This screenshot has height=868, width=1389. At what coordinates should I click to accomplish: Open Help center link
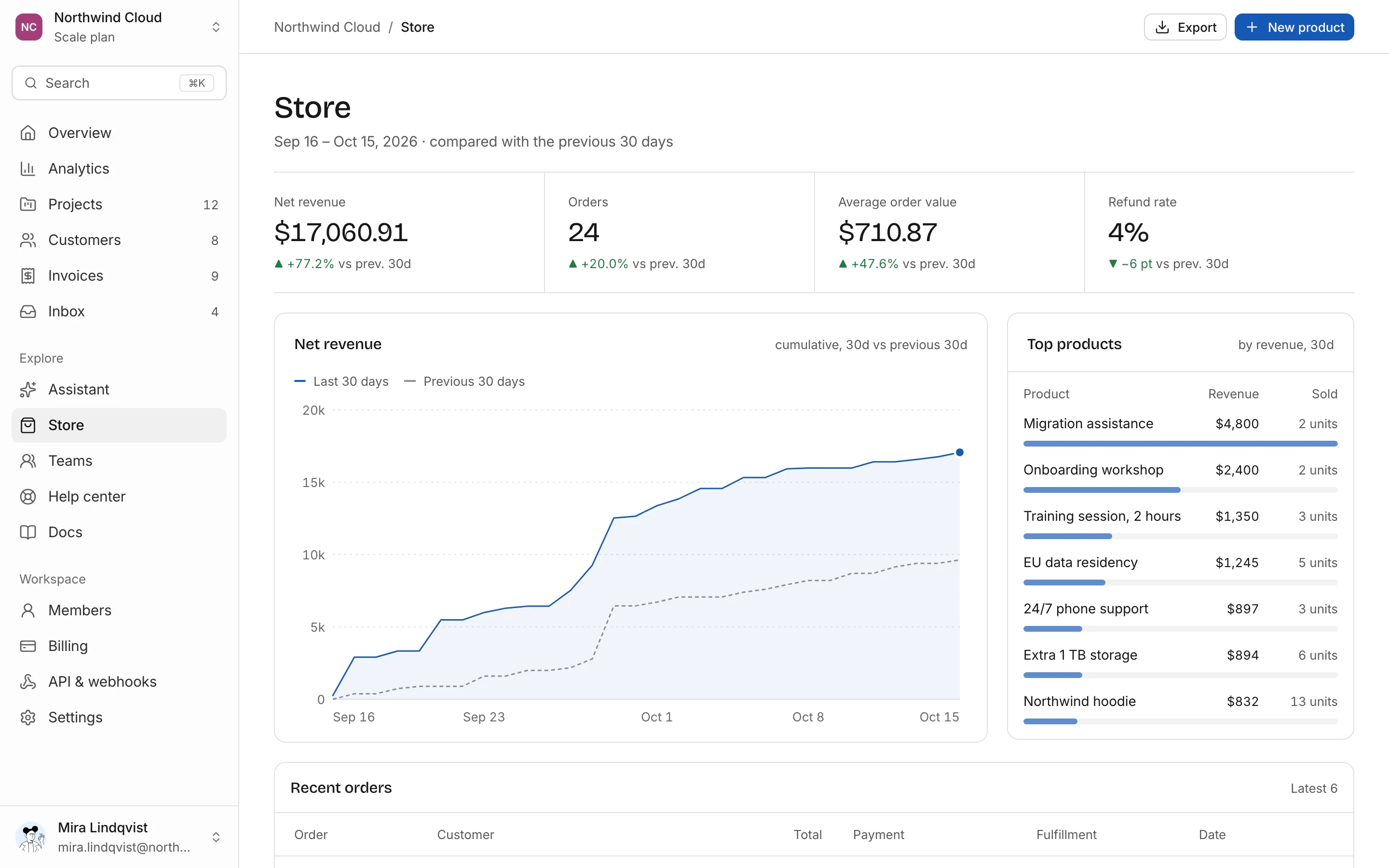pos(119,497)
